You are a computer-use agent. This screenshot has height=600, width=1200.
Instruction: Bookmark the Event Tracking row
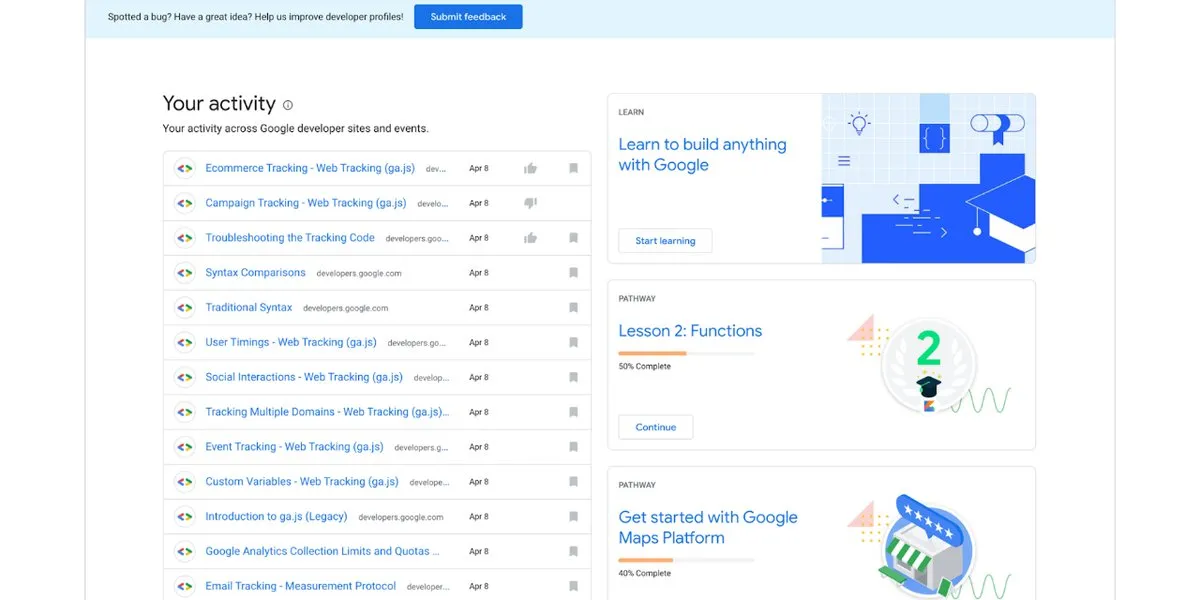click(x=574, y=447)
